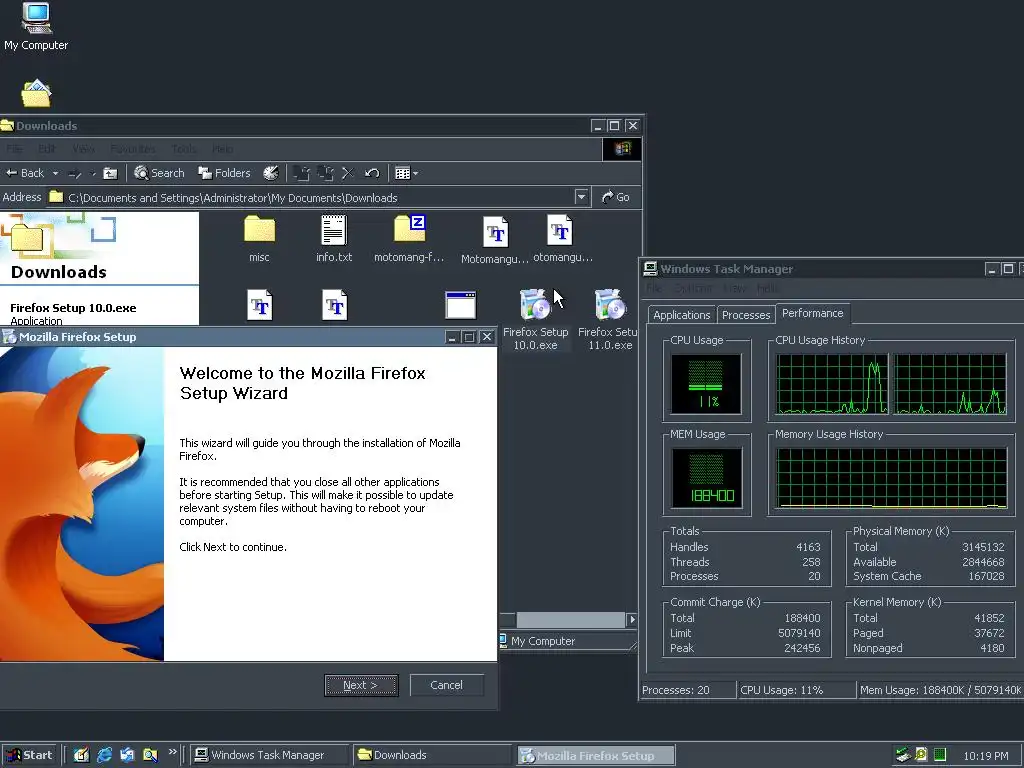
Task: Open the History icon in Downloads toolbar
Action: coord(270,173)
